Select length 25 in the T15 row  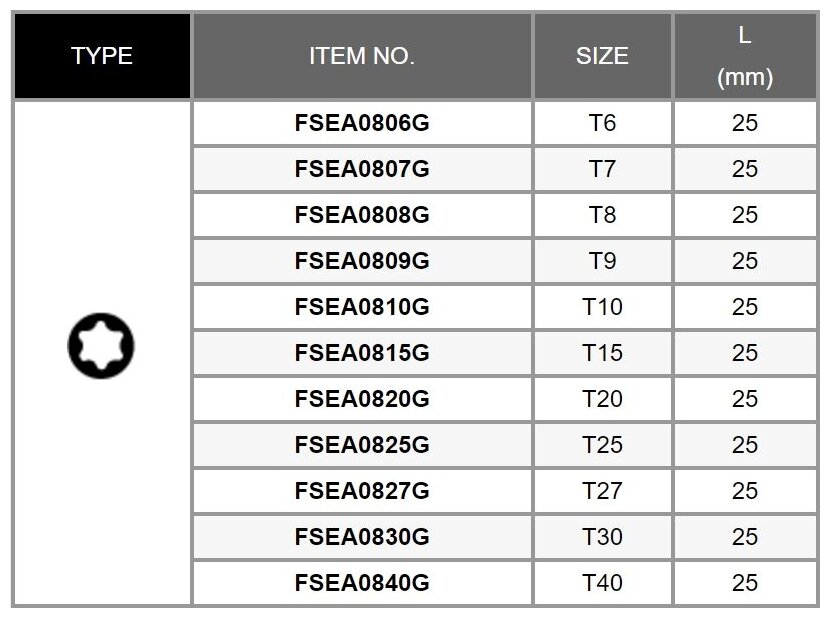pos(745,353)
